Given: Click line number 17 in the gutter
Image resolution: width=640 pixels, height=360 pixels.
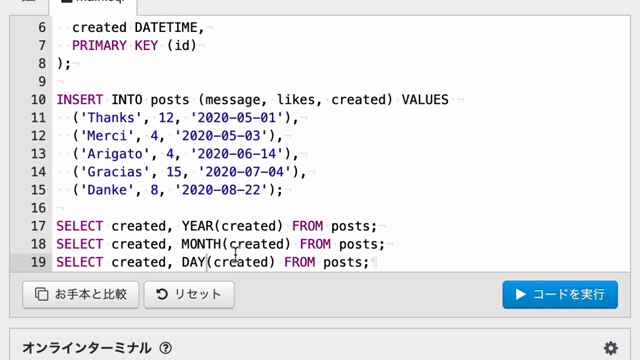Looking at the screenshot, I should tap(38, 226).
